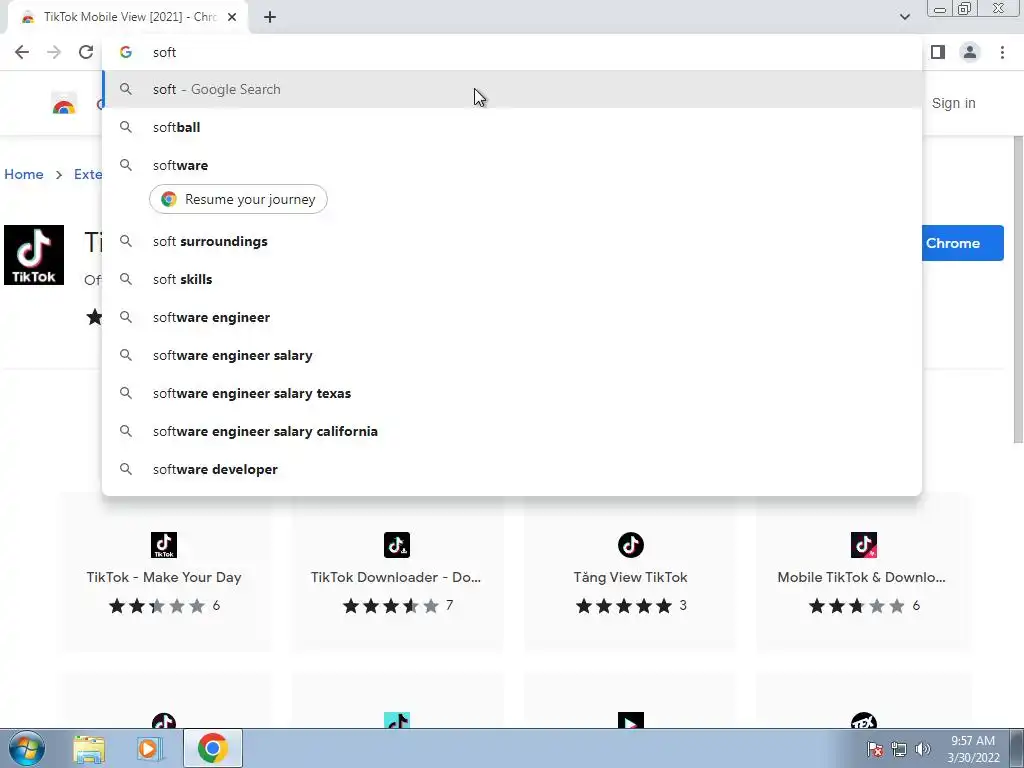Screen dimensions: 1024x768
Task: Choose the 'software' suggestion
Action: click(x=512, y=165)
